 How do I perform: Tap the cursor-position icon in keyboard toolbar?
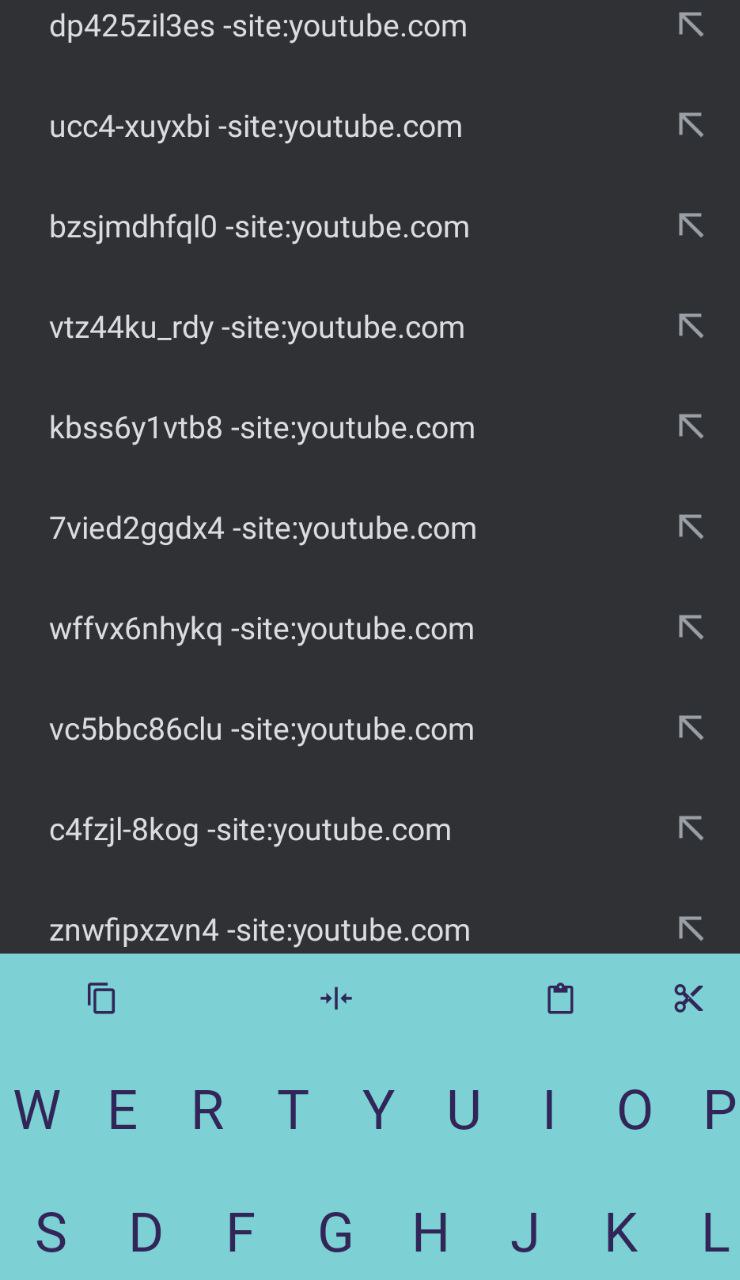click(336, 998)
